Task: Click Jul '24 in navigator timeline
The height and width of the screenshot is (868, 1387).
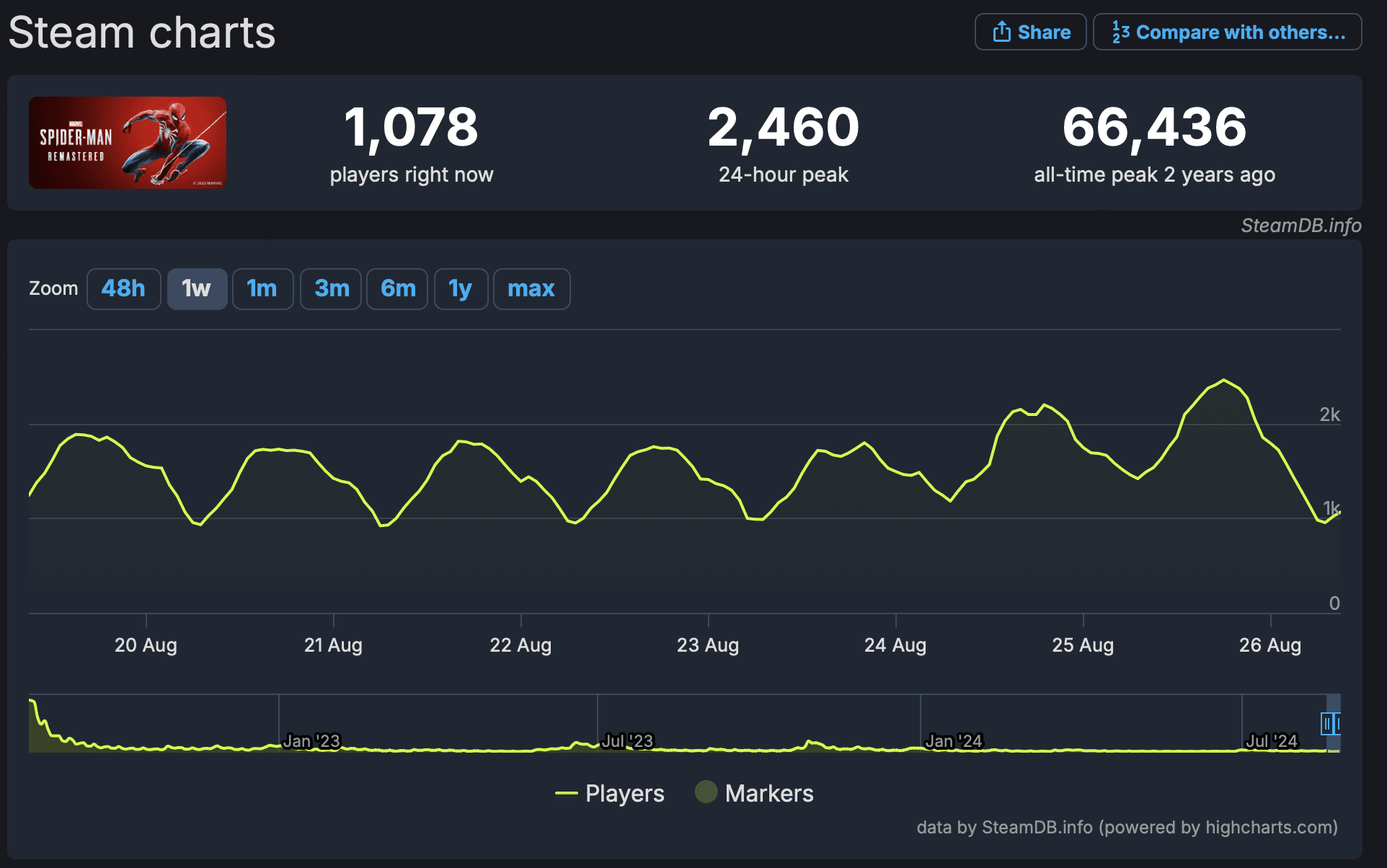Action: tap(1271, 741)
